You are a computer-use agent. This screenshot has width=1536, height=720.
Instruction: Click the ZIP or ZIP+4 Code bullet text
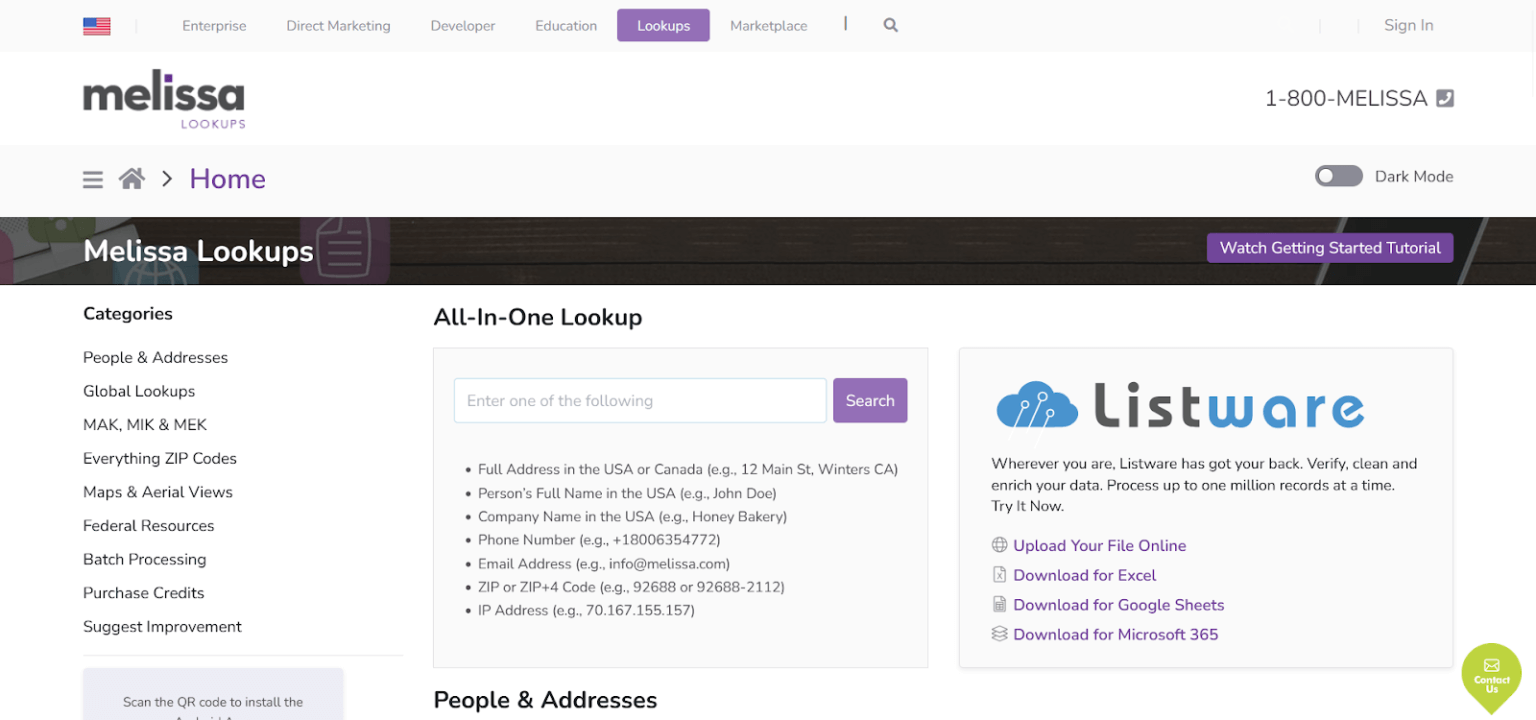[631, 587]
